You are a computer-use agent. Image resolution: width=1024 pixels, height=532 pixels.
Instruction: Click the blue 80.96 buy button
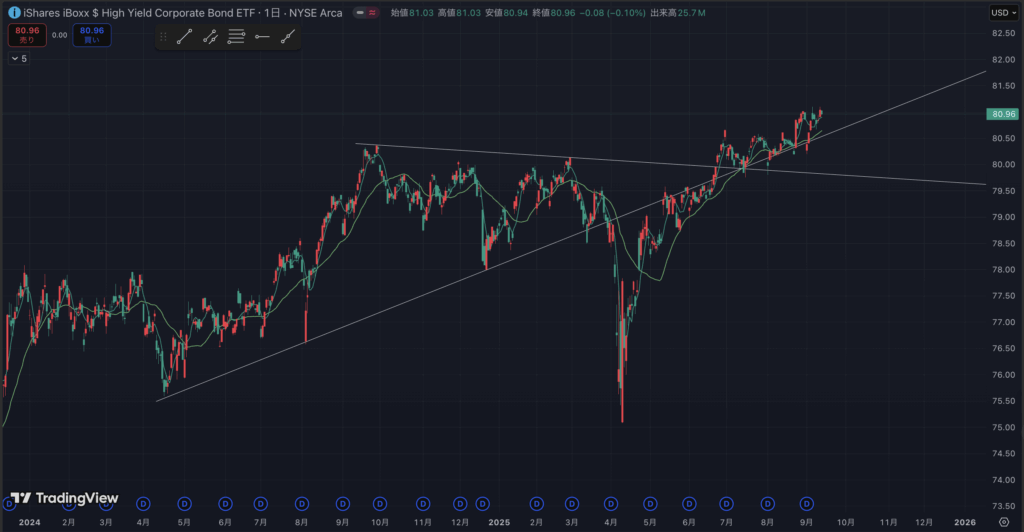coord(93,35)
